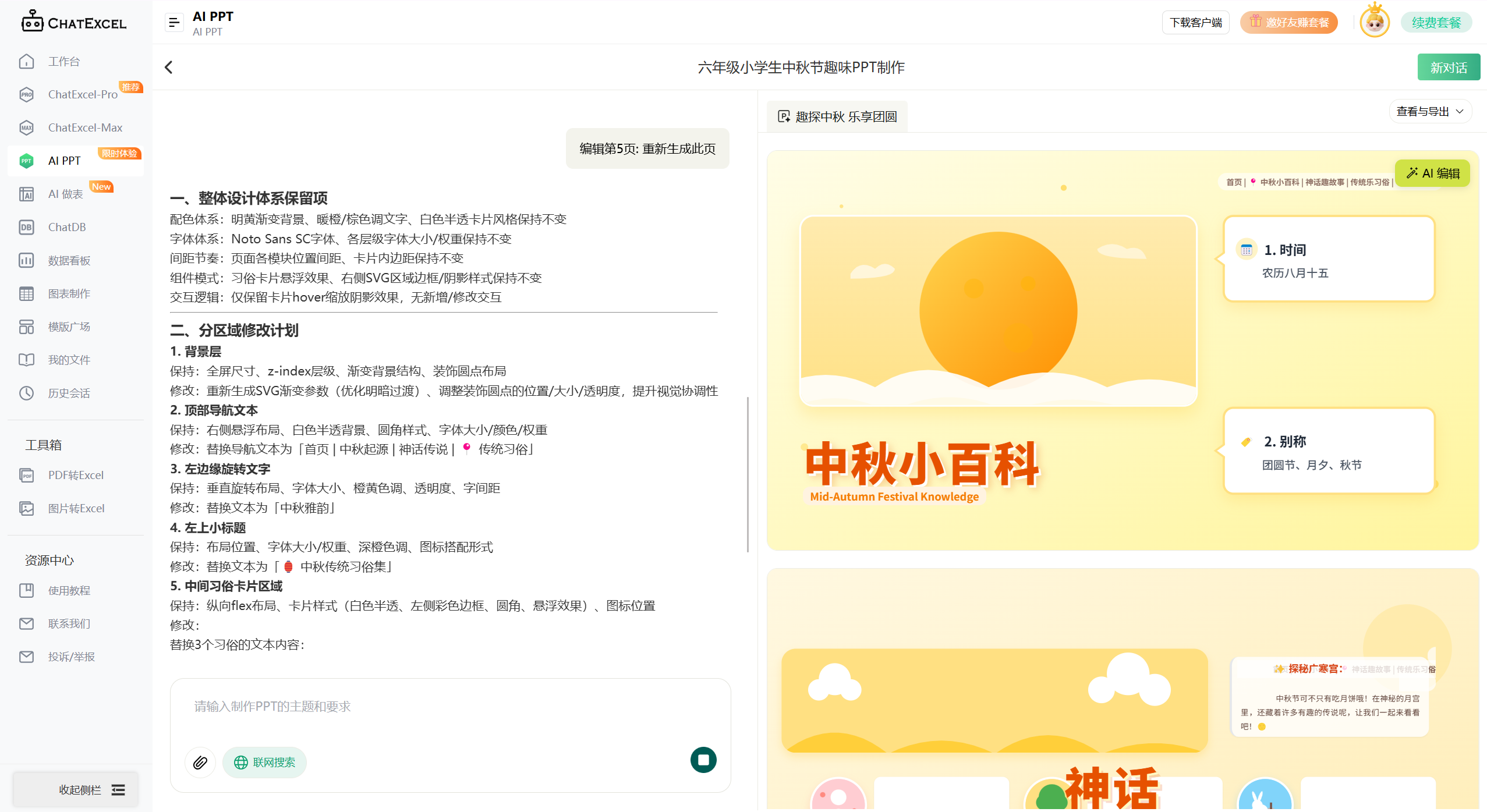Toggle the 联网搜索 web search option

(x=264, y=762)
